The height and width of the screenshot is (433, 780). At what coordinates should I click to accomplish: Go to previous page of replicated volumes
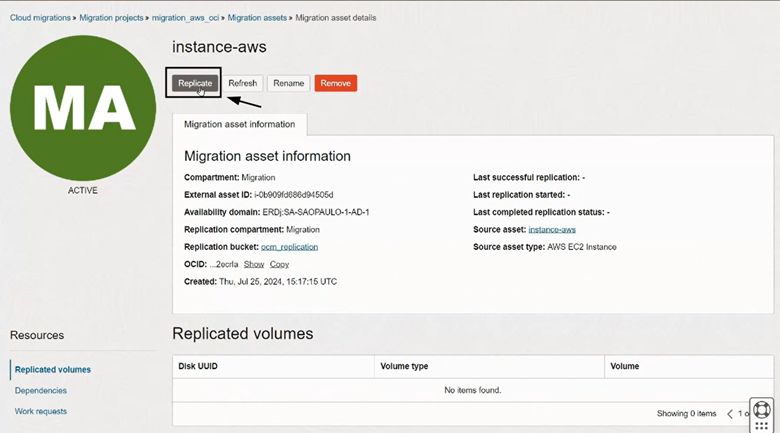(x=730, y=413)
